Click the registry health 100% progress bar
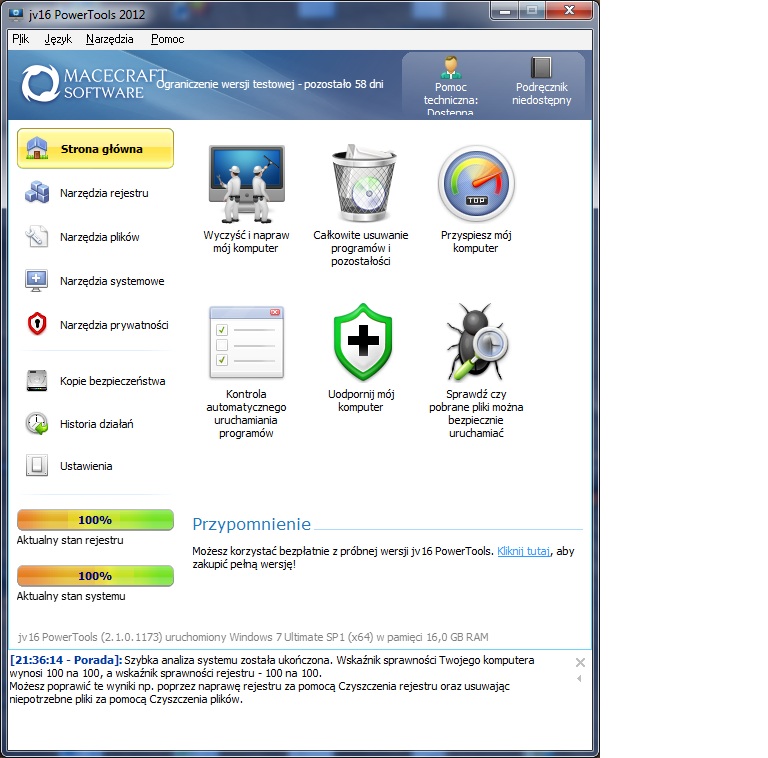Viewport: 768px width, 758px height. click(x=96, y=520)
